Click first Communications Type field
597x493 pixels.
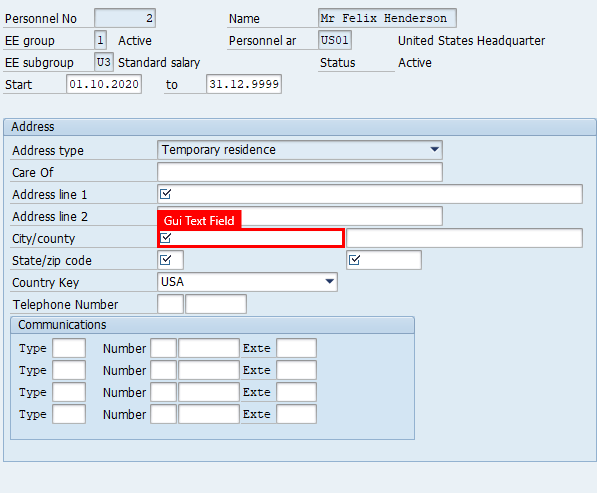pos(69,348)
